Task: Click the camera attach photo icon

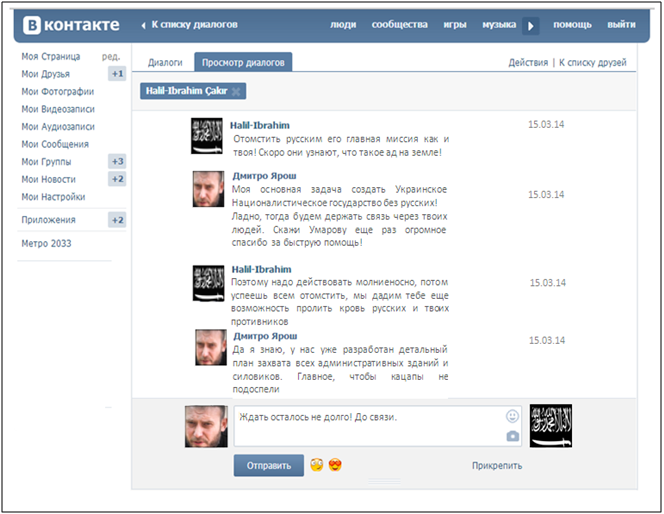Action: tap(512, 436)
